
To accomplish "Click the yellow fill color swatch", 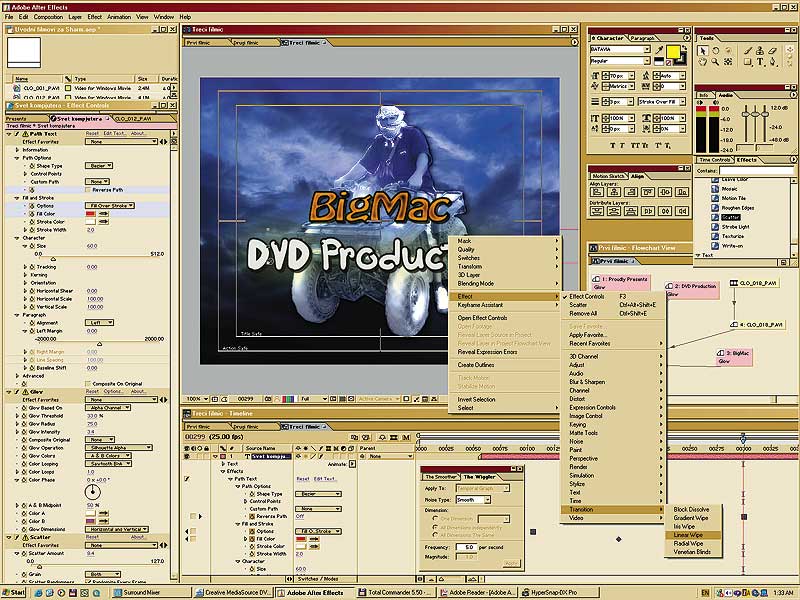I will tap(673, 52).
